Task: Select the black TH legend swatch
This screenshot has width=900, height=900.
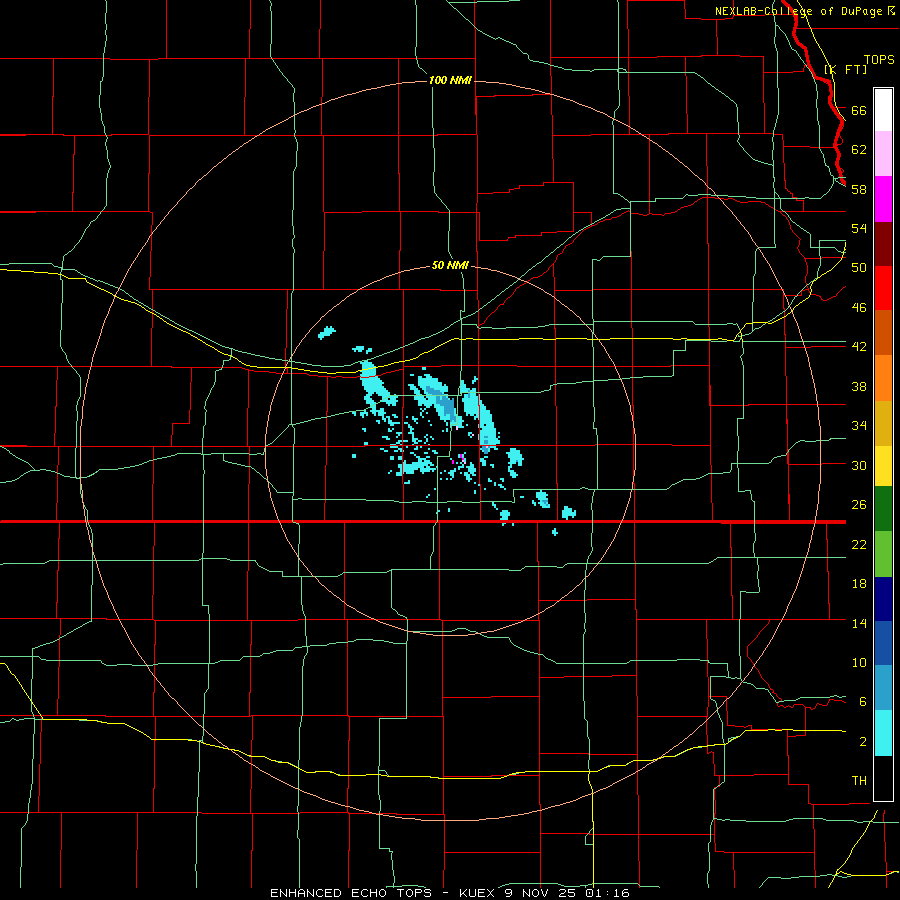Action: 883,778
